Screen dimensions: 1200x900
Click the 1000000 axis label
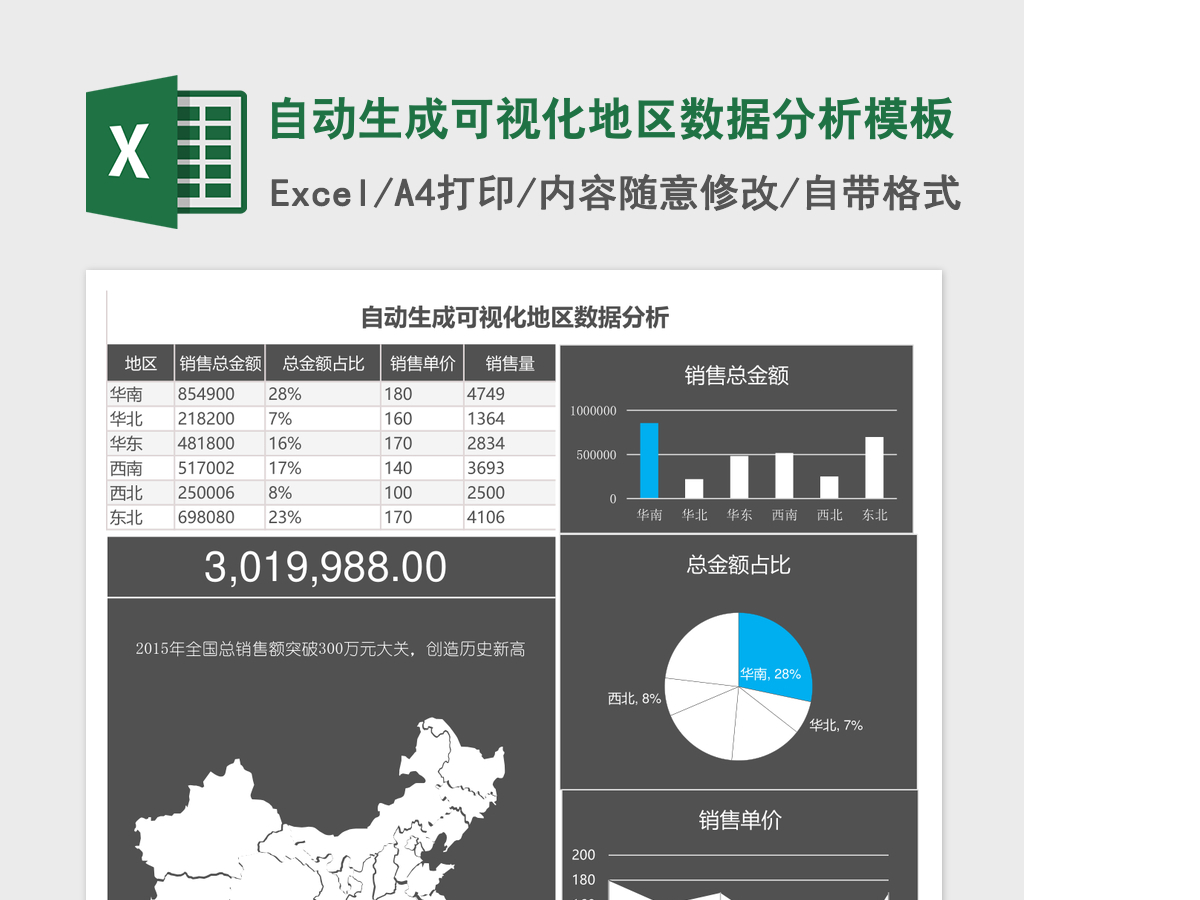click(594, 411)
